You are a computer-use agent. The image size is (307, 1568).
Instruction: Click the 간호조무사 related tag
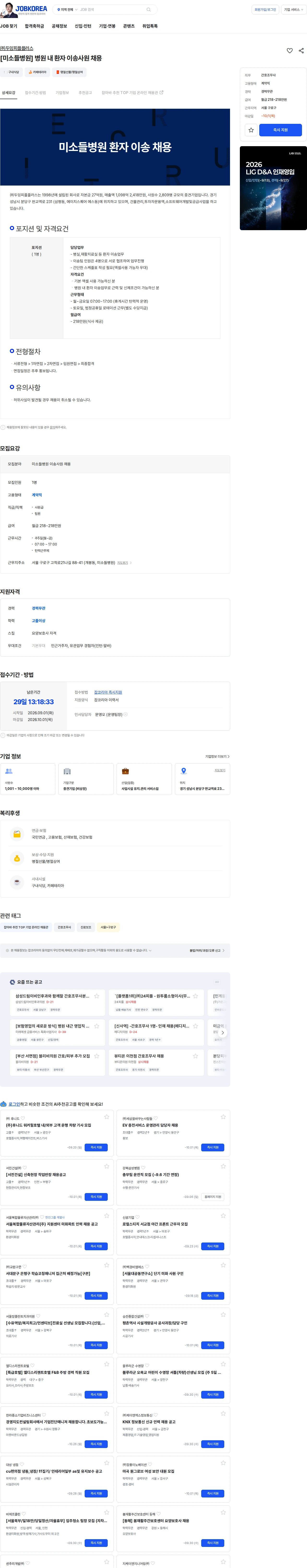(65, 928)
